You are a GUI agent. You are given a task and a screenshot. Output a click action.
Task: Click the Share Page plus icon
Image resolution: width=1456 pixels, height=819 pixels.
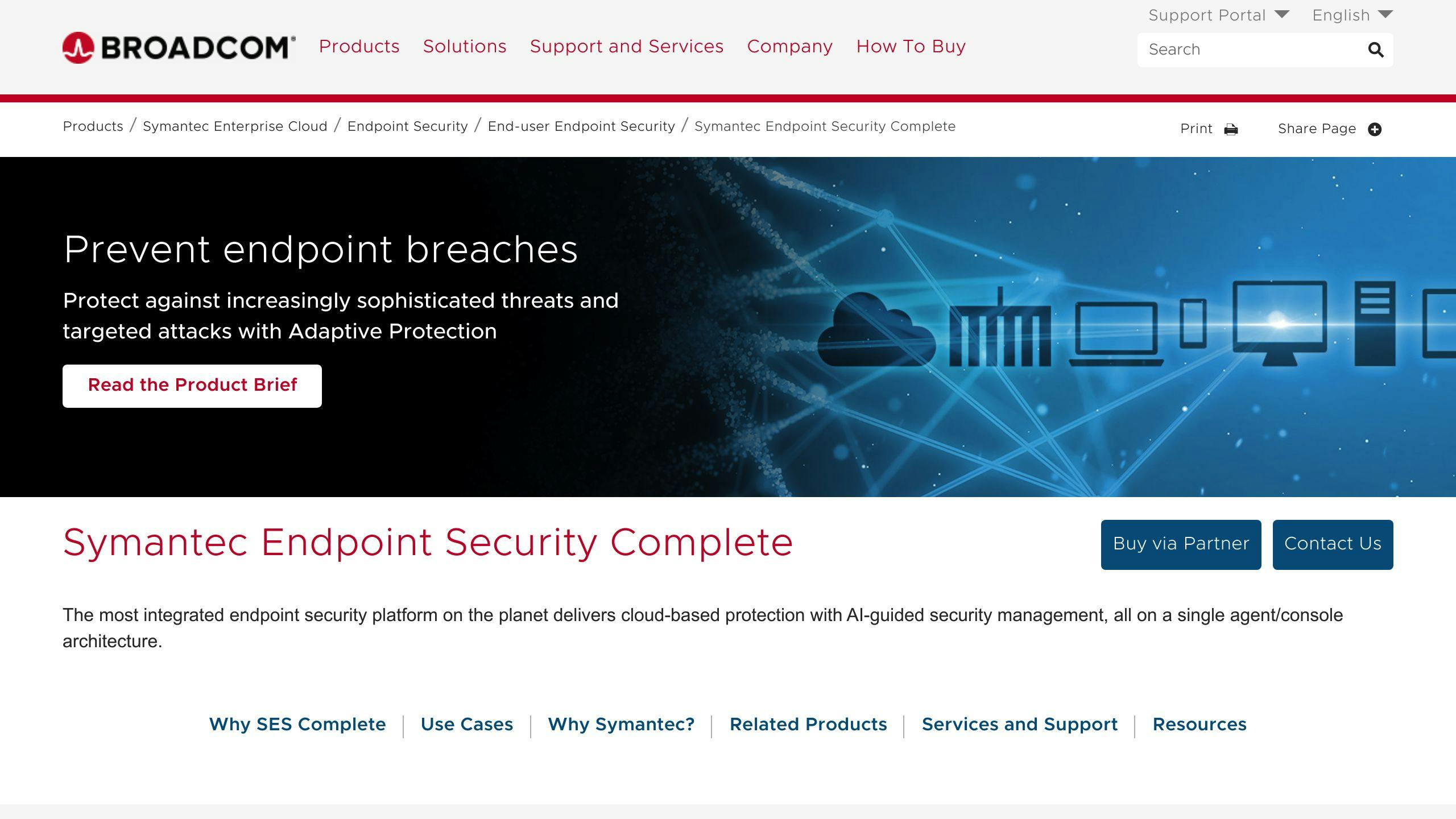1376,128
